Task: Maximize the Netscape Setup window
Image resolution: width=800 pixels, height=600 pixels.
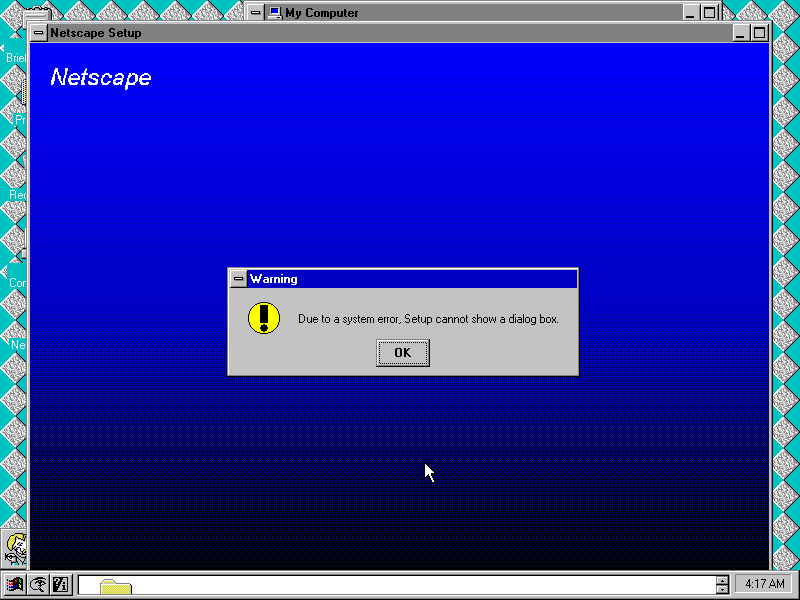Action: [x=759, y=33]
